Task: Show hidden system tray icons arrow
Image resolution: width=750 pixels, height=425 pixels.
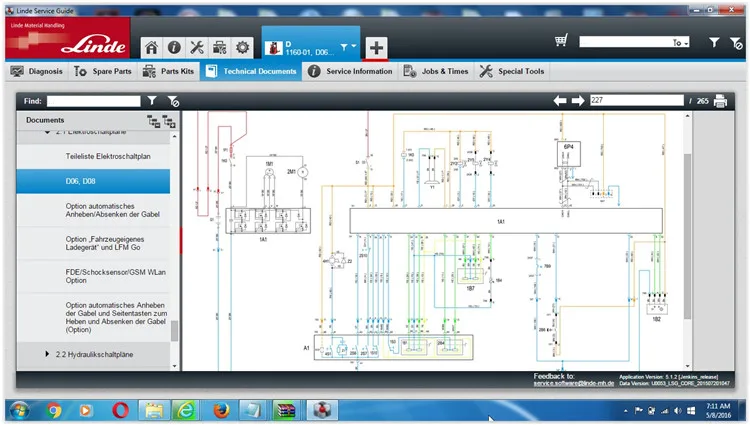Action: tap(626, 411)
